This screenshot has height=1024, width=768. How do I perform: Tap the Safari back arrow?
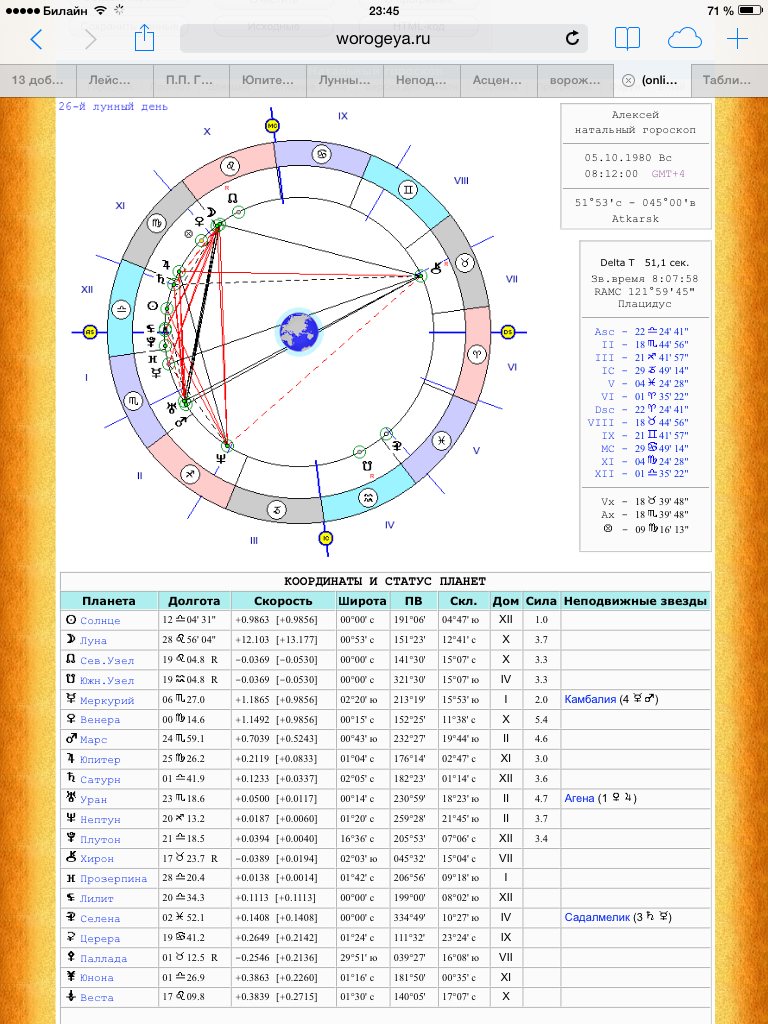click(x=37, y=40)
